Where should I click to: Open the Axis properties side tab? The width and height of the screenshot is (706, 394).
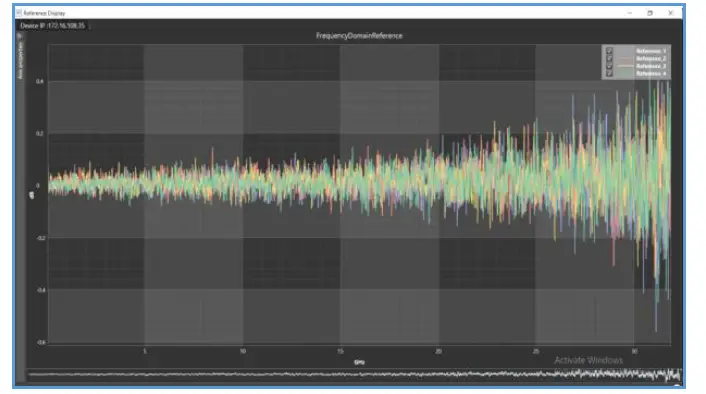click(x=20, y=61)
